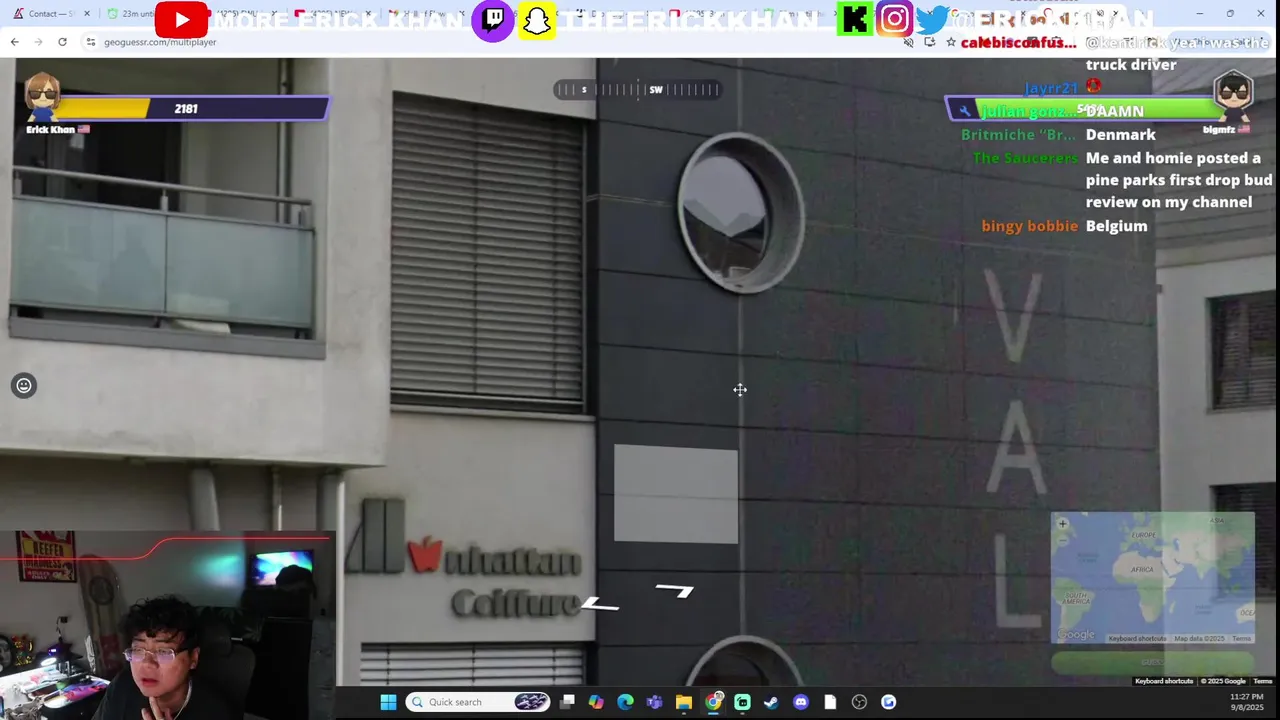This screenshot has height=720, width=1280.
Task: View site information icon in address bar
Action: [90, 42]
